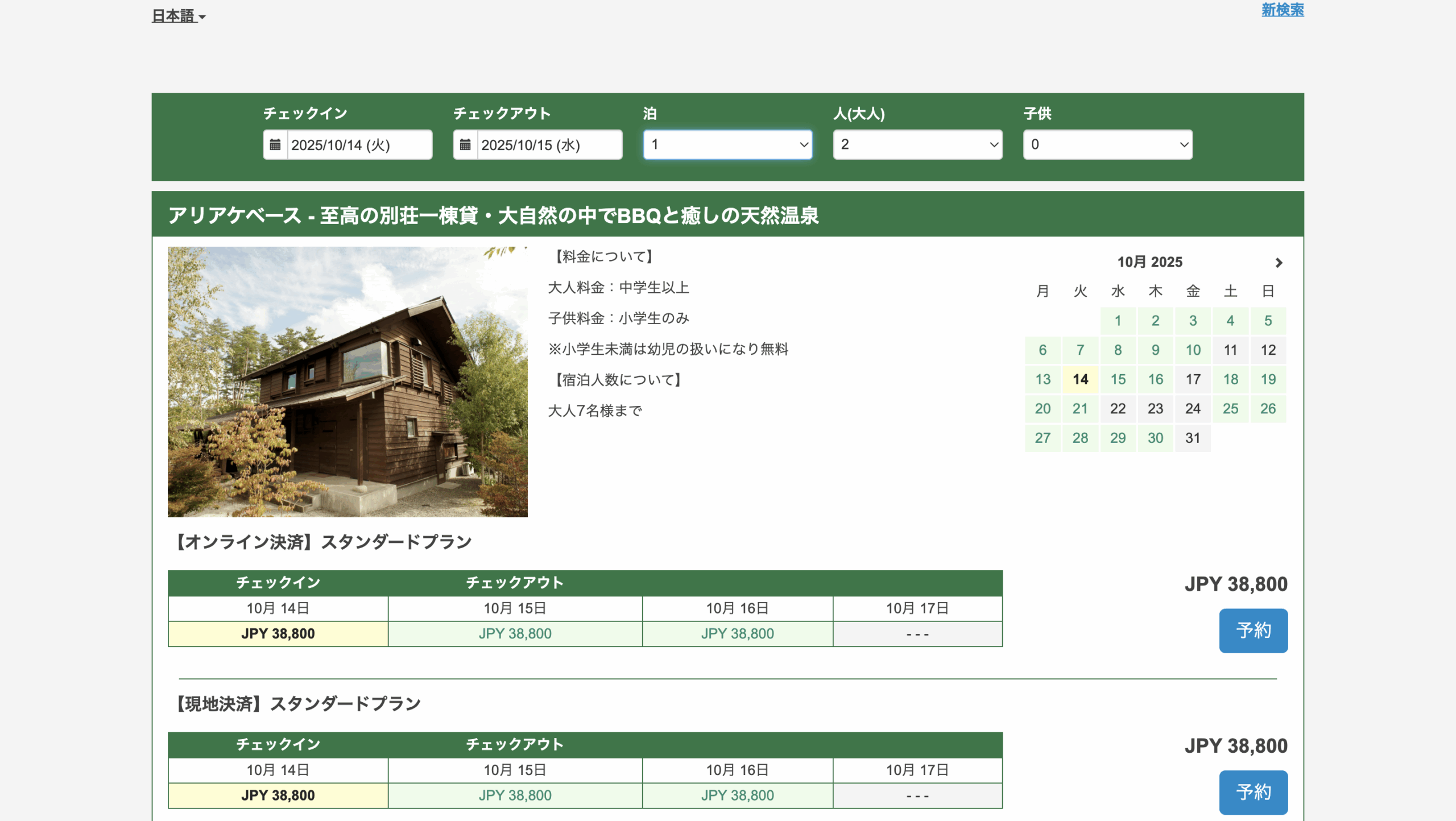
Task: Click the check-out calendar icon
Action: click(465, 144)
